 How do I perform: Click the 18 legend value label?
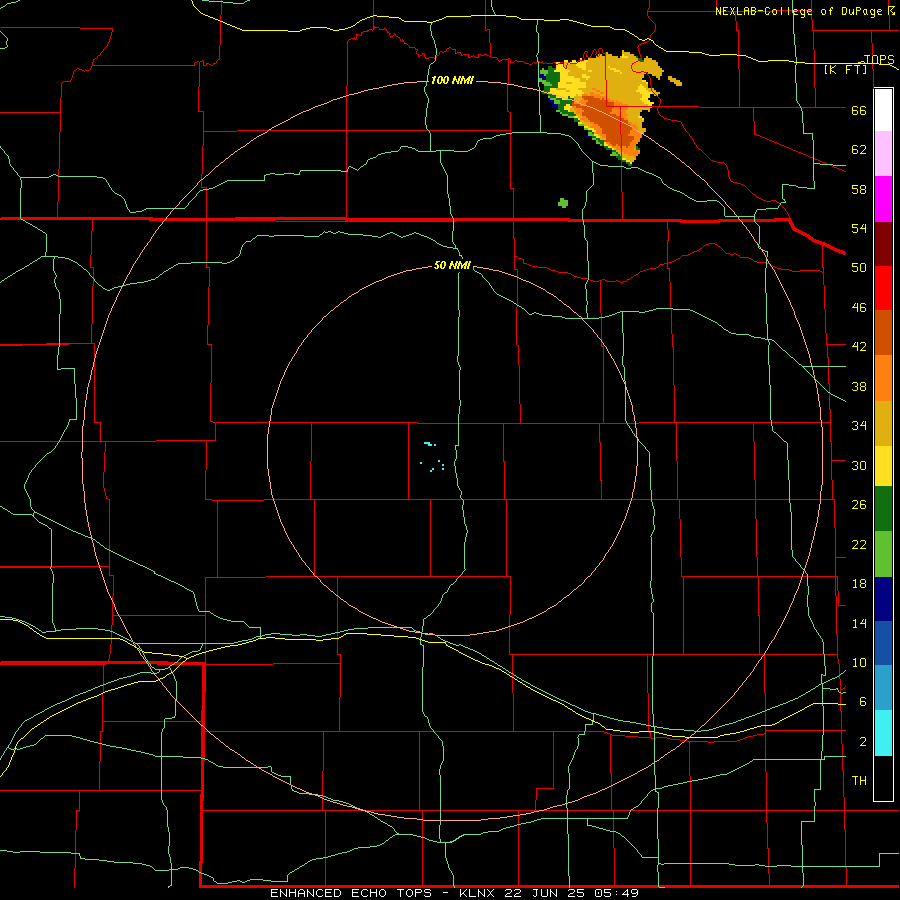859,584
